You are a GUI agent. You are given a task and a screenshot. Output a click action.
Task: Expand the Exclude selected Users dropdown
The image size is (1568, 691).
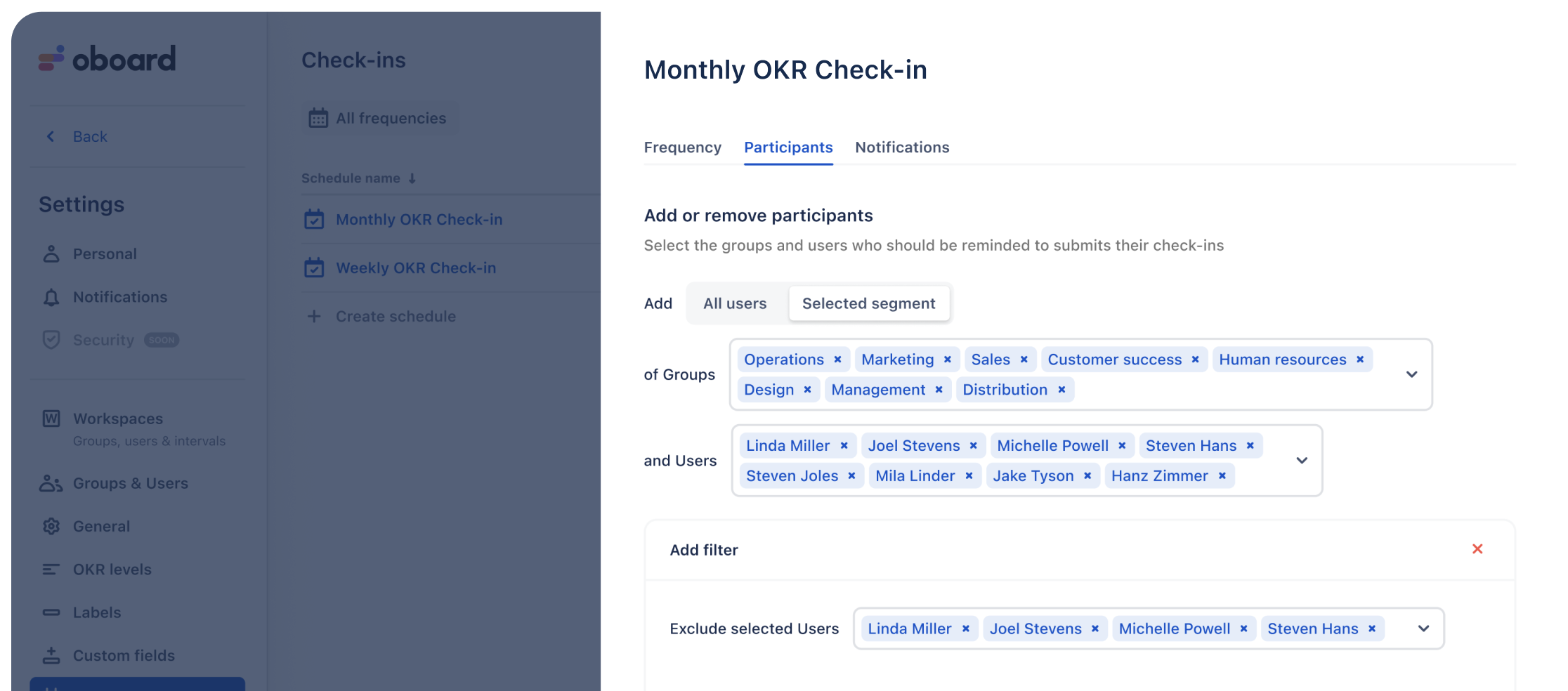[1423, 629]
